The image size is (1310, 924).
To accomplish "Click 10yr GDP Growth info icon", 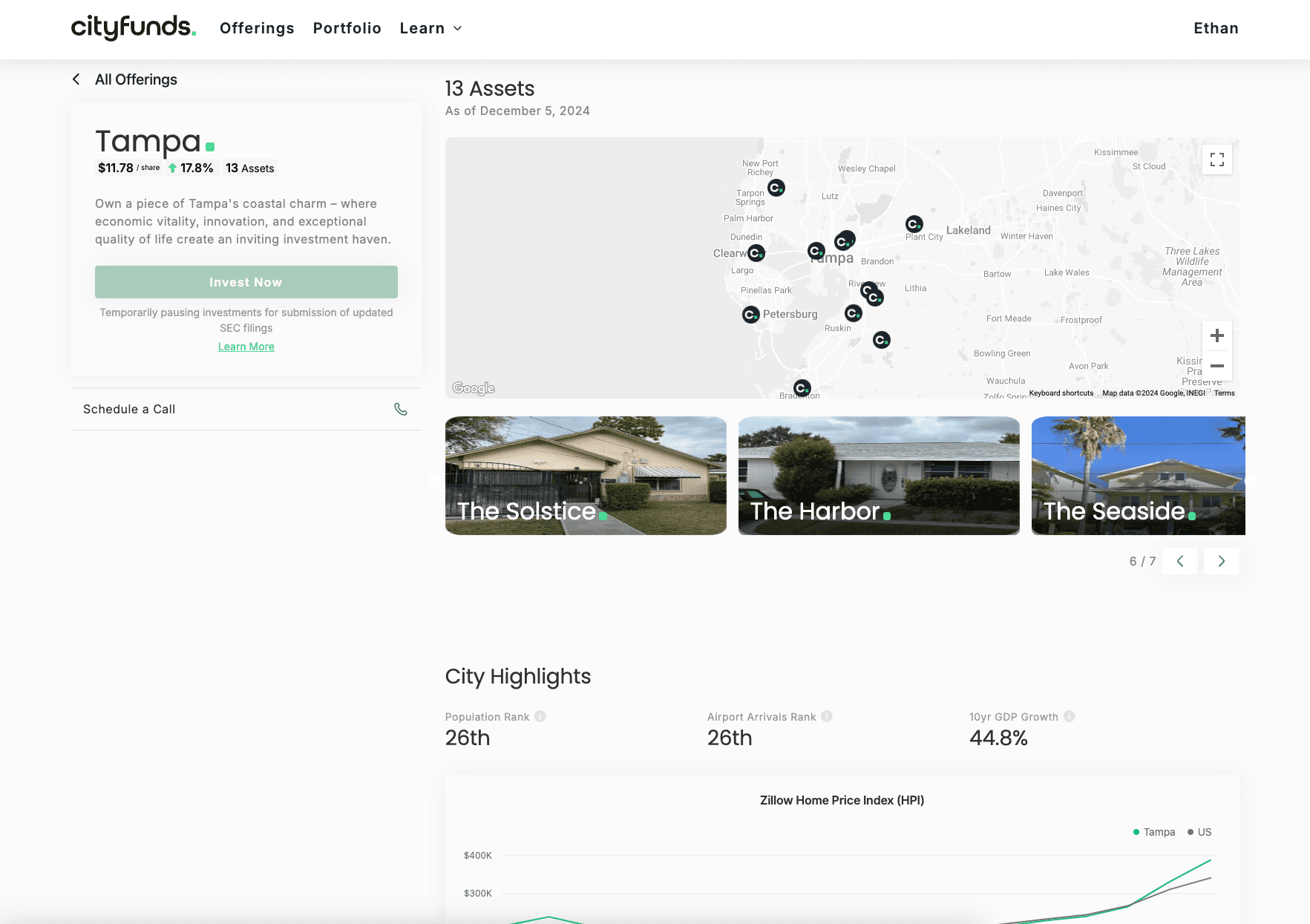I will [x=1069, y=716].
